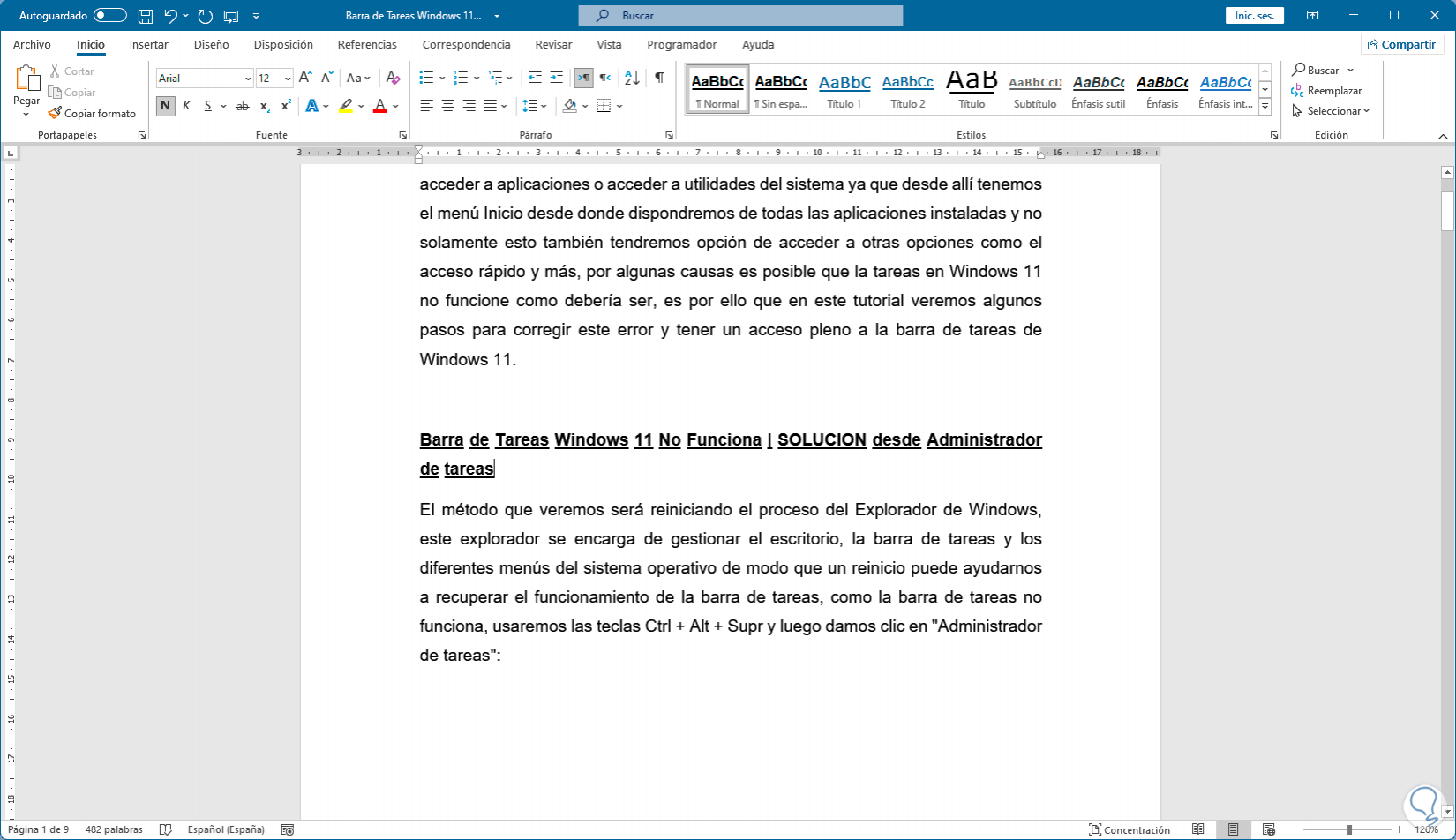Click the vertical scrollbar thumb
1456x840 pixels.
point(1447,211)
